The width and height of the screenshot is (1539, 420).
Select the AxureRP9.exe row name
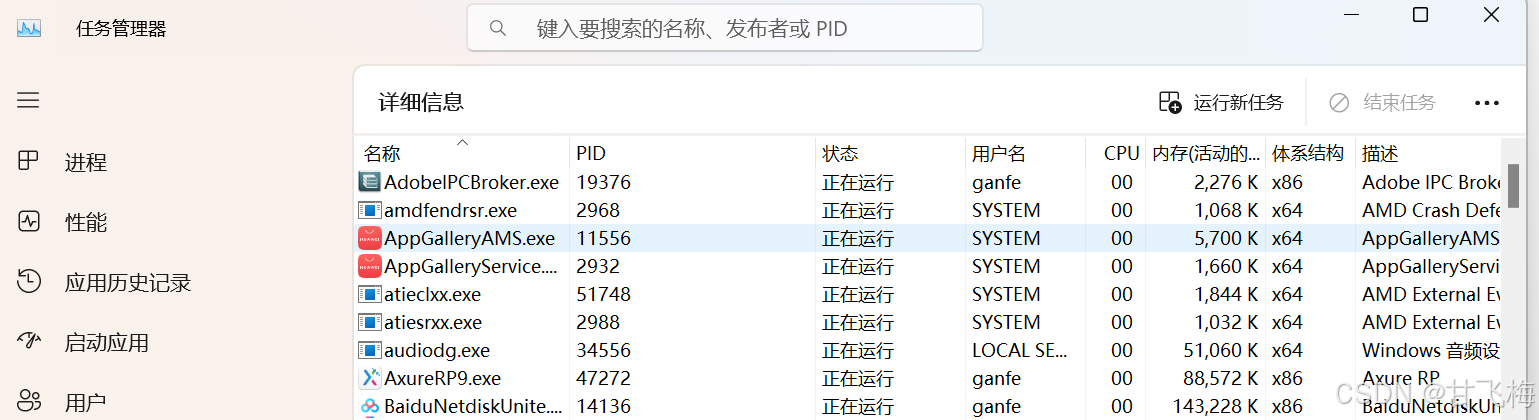(442, 378)
